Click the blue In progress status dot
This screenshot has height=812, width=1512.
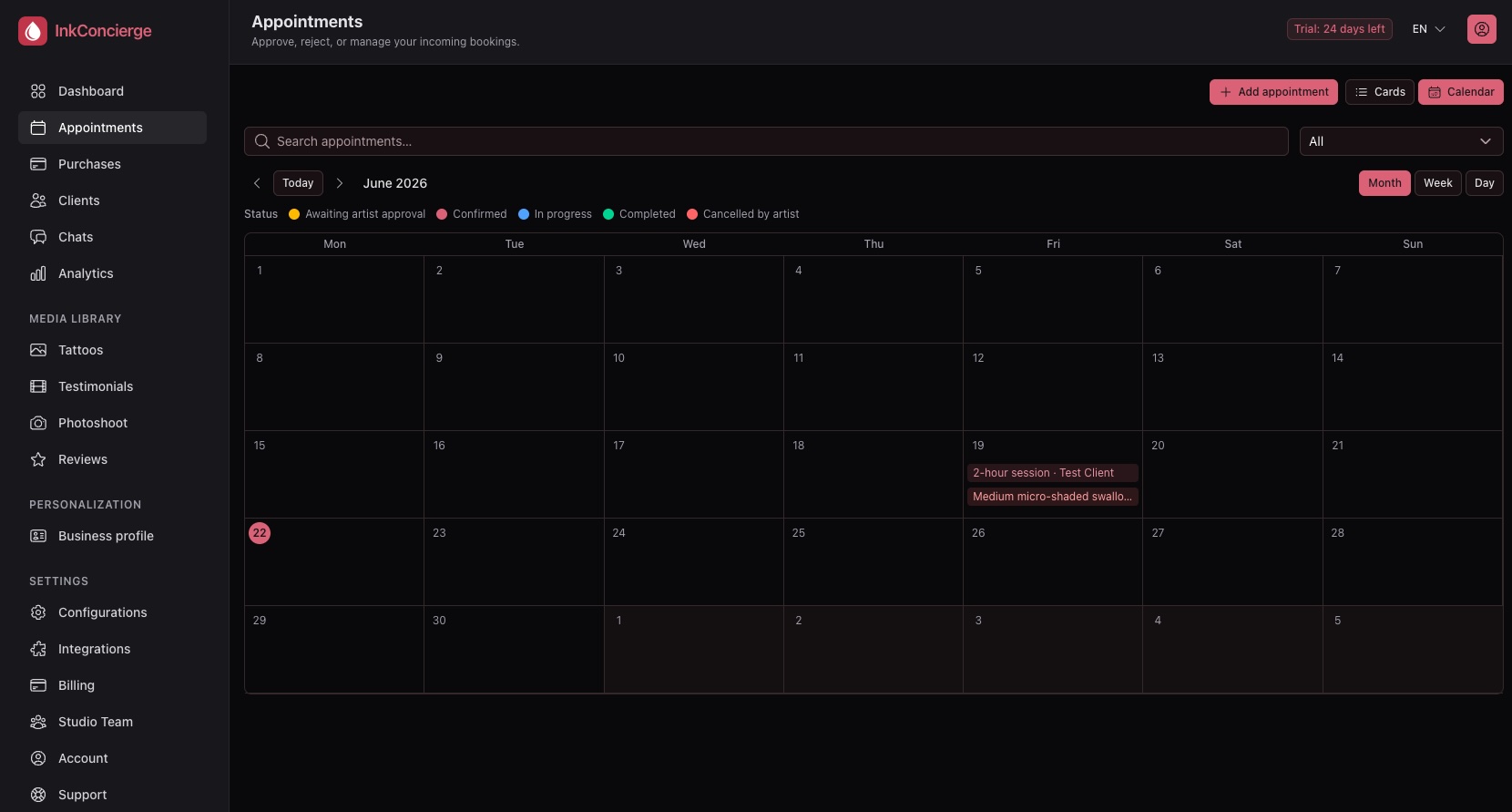pos(524,214)
